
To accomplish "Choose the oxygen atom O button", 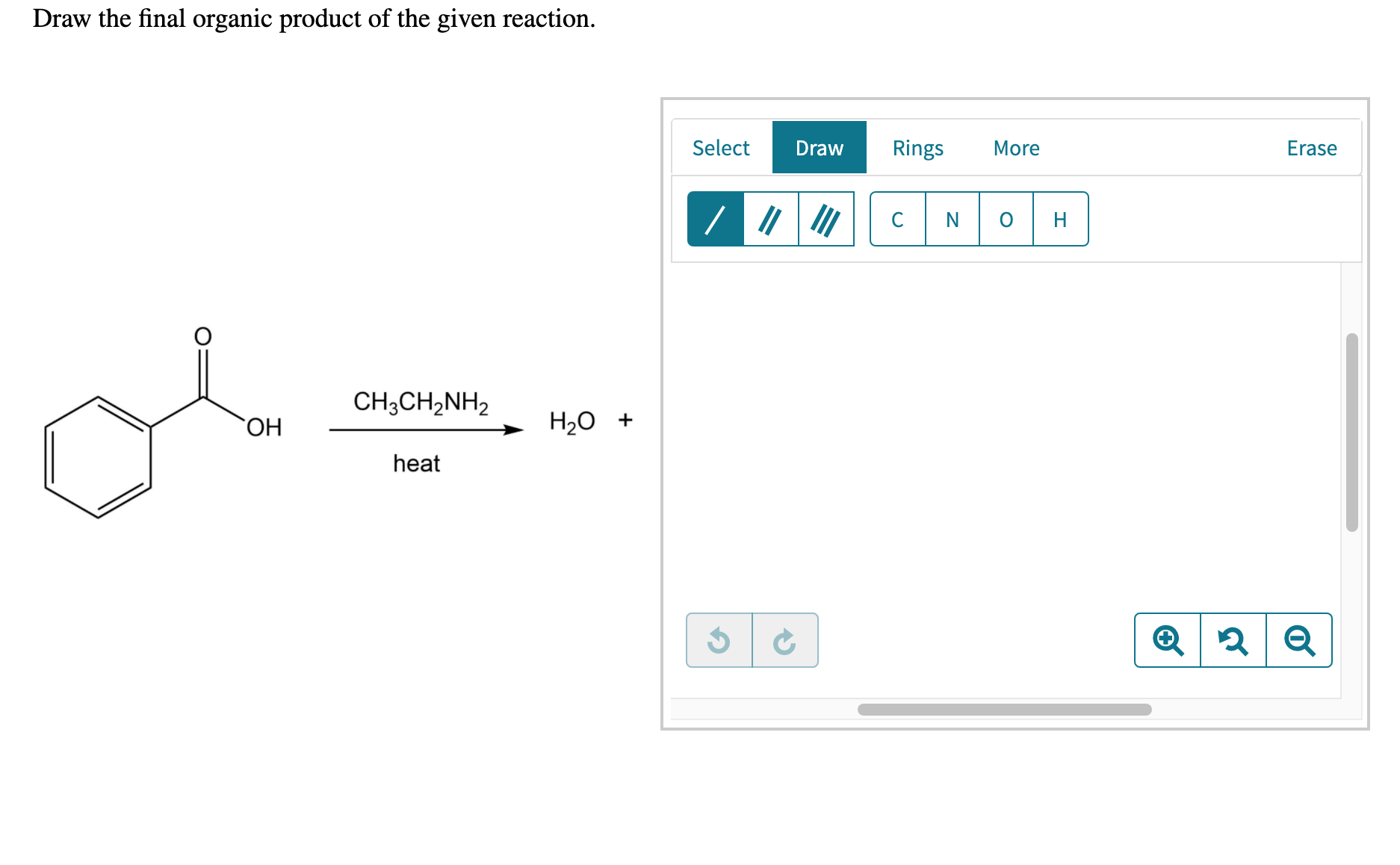I will 1006,219.
